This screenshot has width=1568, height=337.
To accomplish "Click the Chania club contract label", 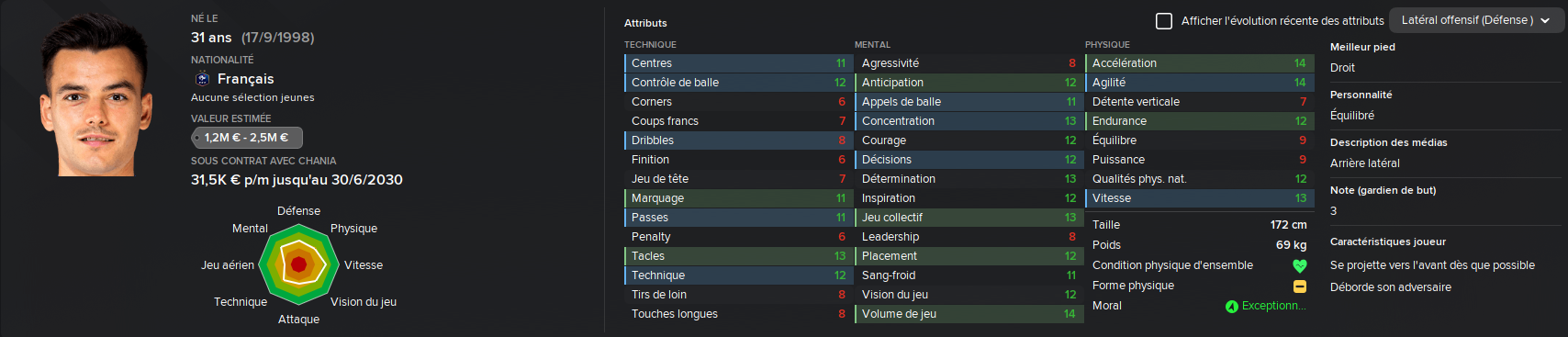I will [x=263, y=161].
